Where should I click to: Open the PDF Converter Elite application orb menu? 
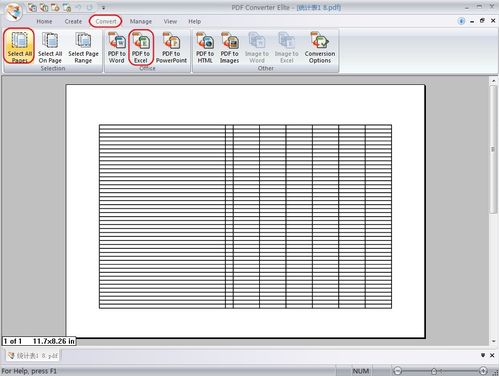coord(13,12)
